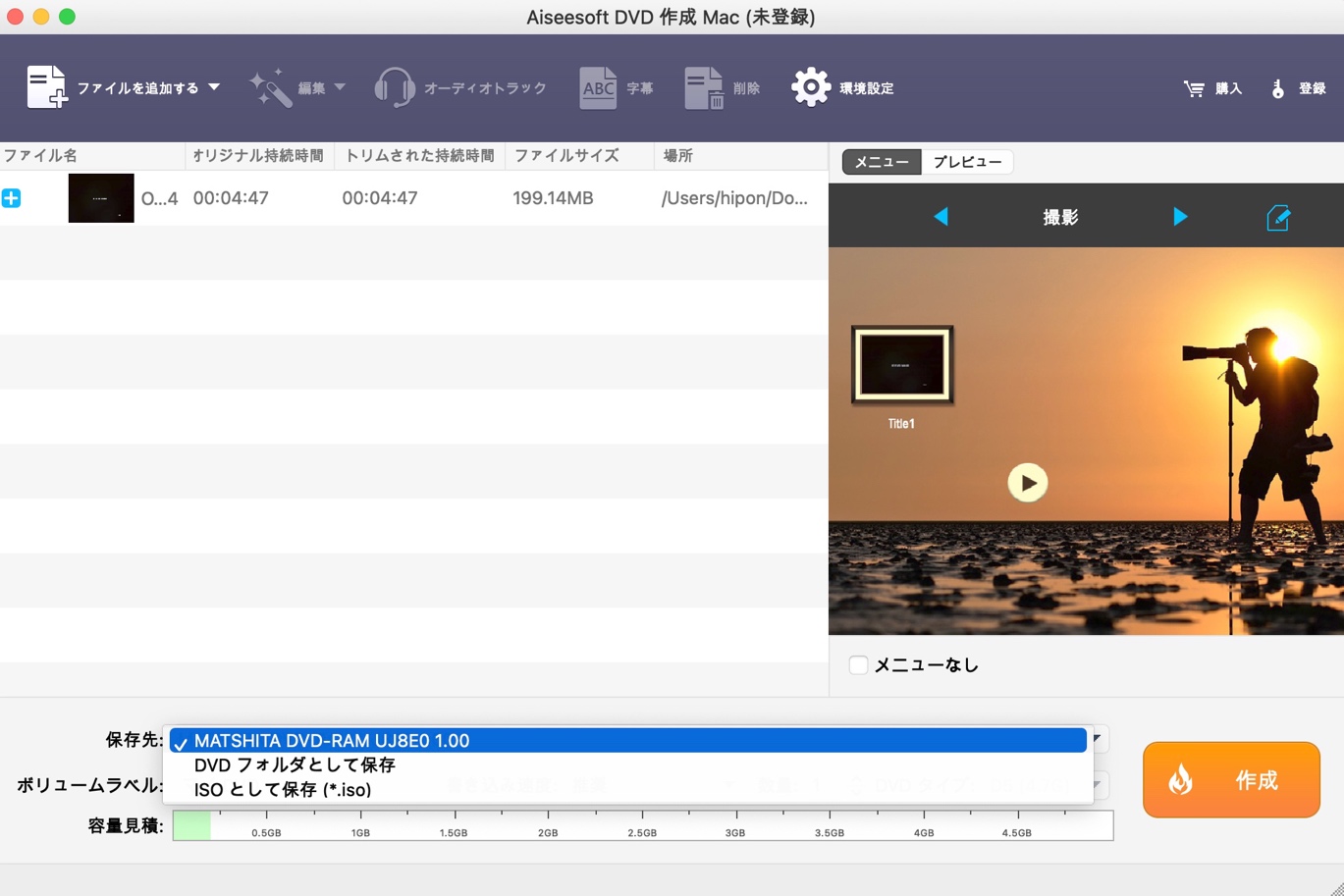Open 環境設定 gear settings

click(x=811, y=87)
